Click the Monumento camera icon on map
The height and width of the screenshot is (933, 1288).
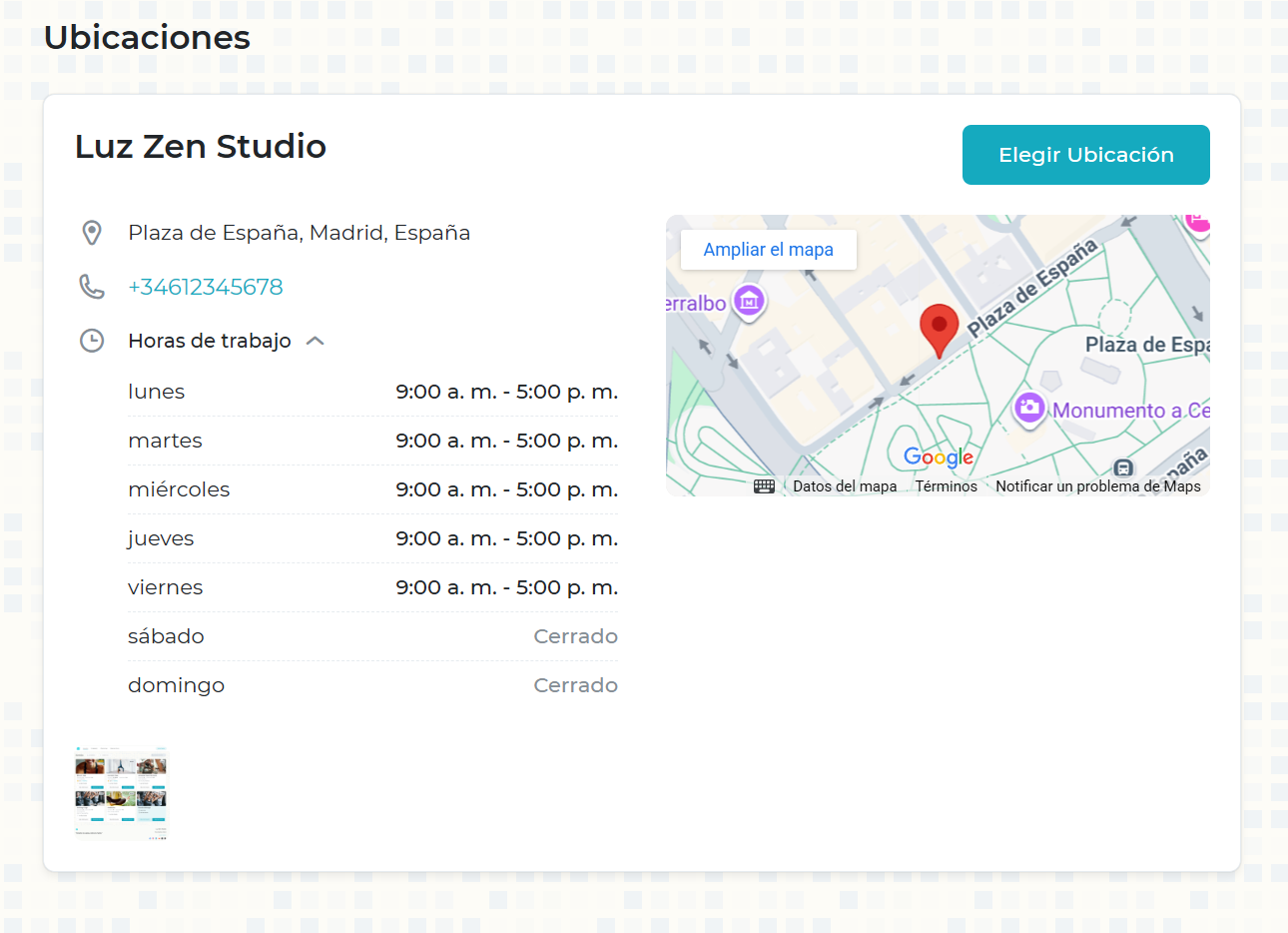click(x=1029, y=408)
